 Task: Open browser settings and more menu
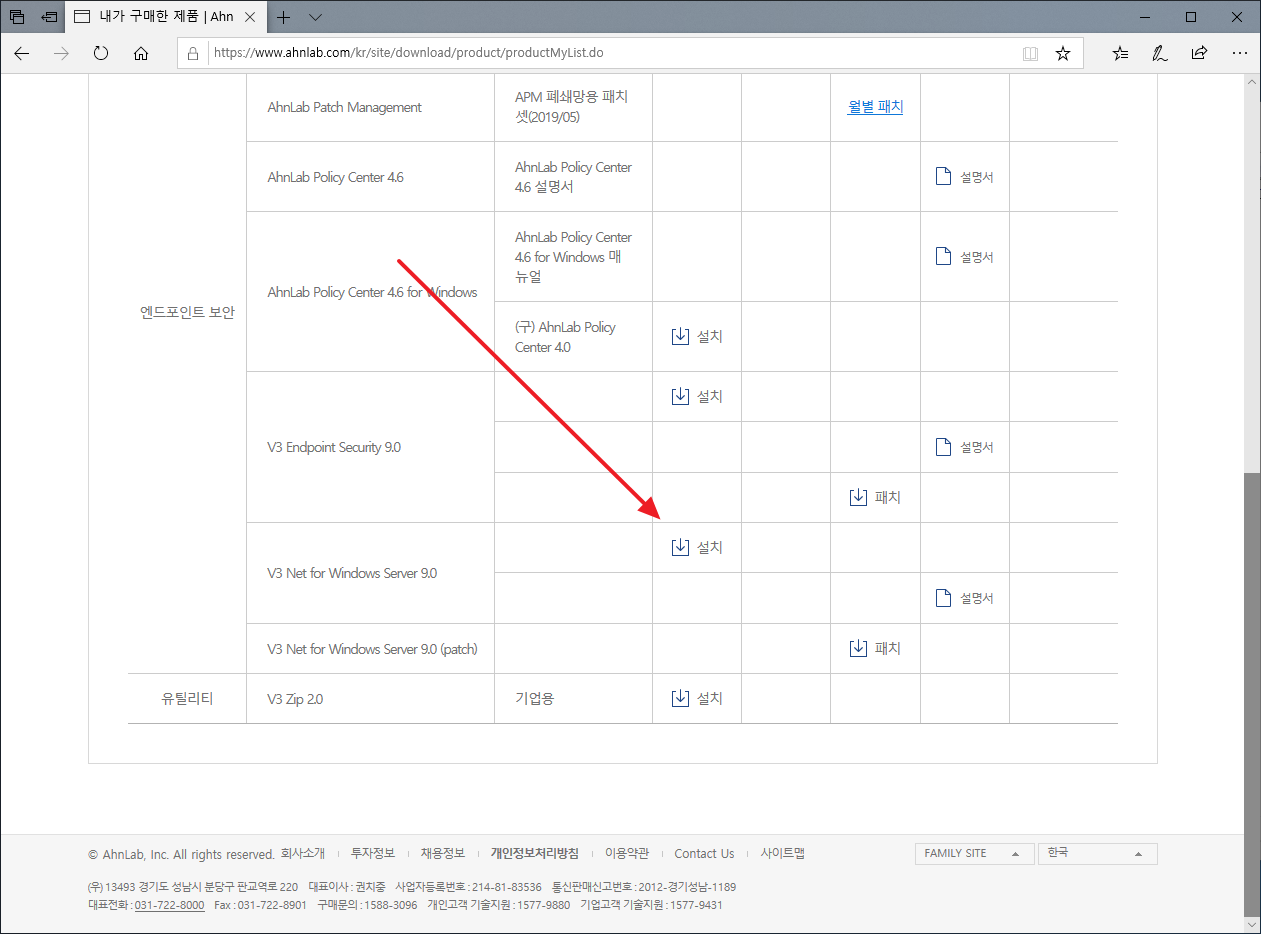[x=1240, y=53]
